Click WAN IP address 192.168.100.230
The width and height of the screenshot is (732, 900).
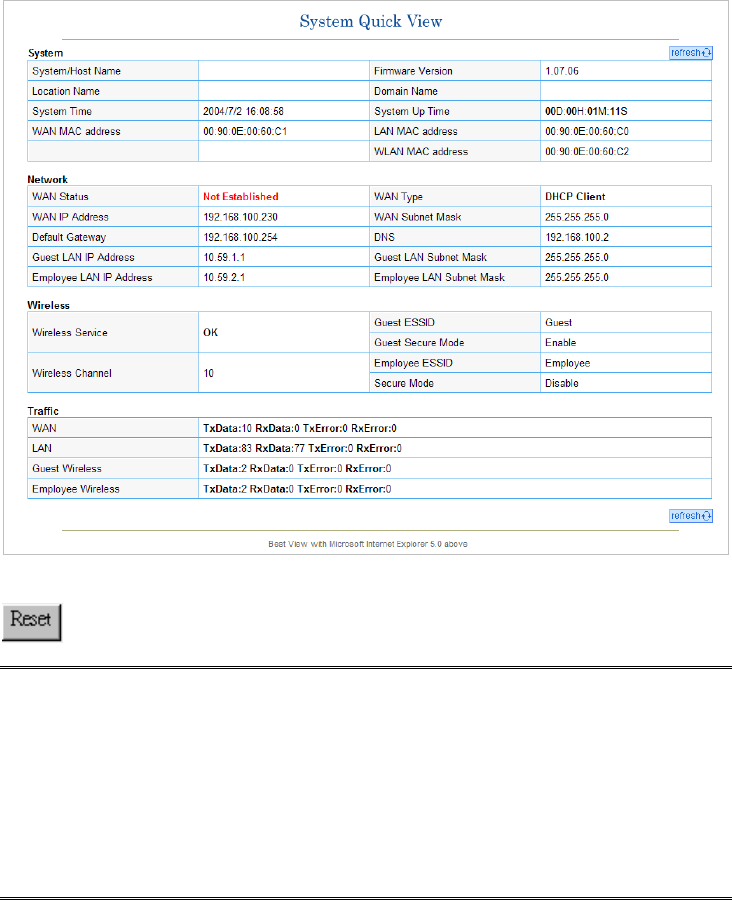tap(241, 217)
